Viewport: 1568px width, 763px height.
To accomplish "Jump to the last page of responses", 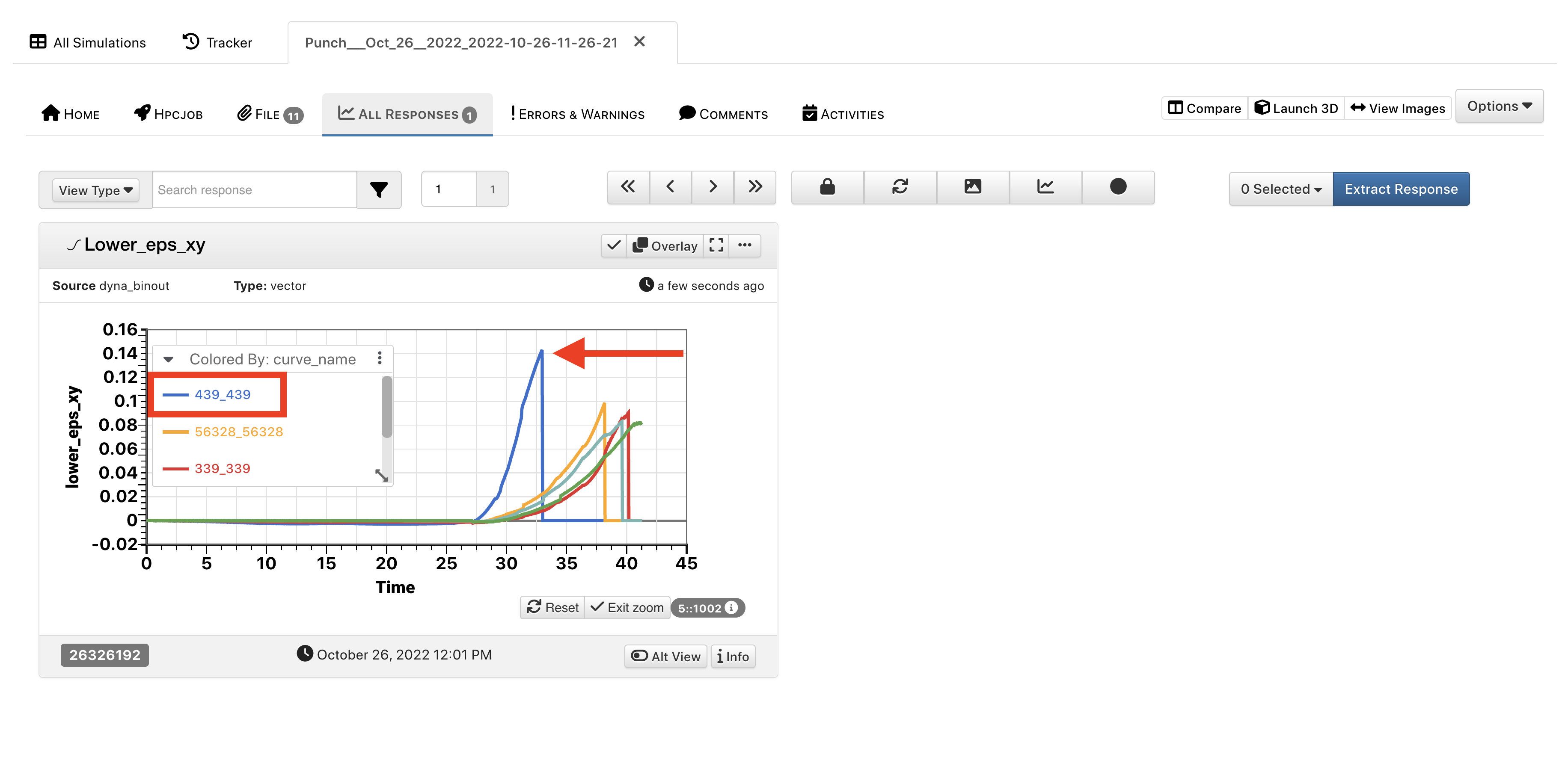I will [x=755, y=187].
